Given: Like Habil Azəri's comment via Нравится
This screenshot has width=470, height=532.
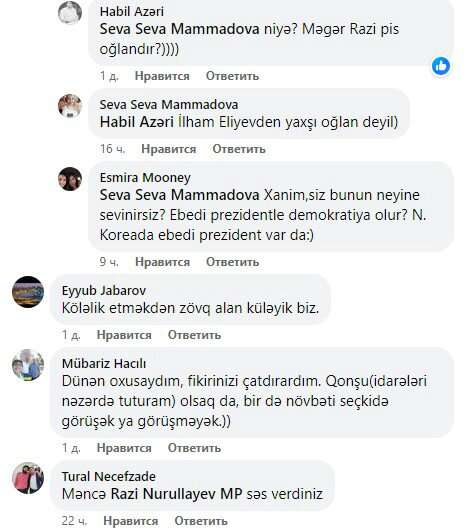Looking at the screenshot, I should point(162,76).
